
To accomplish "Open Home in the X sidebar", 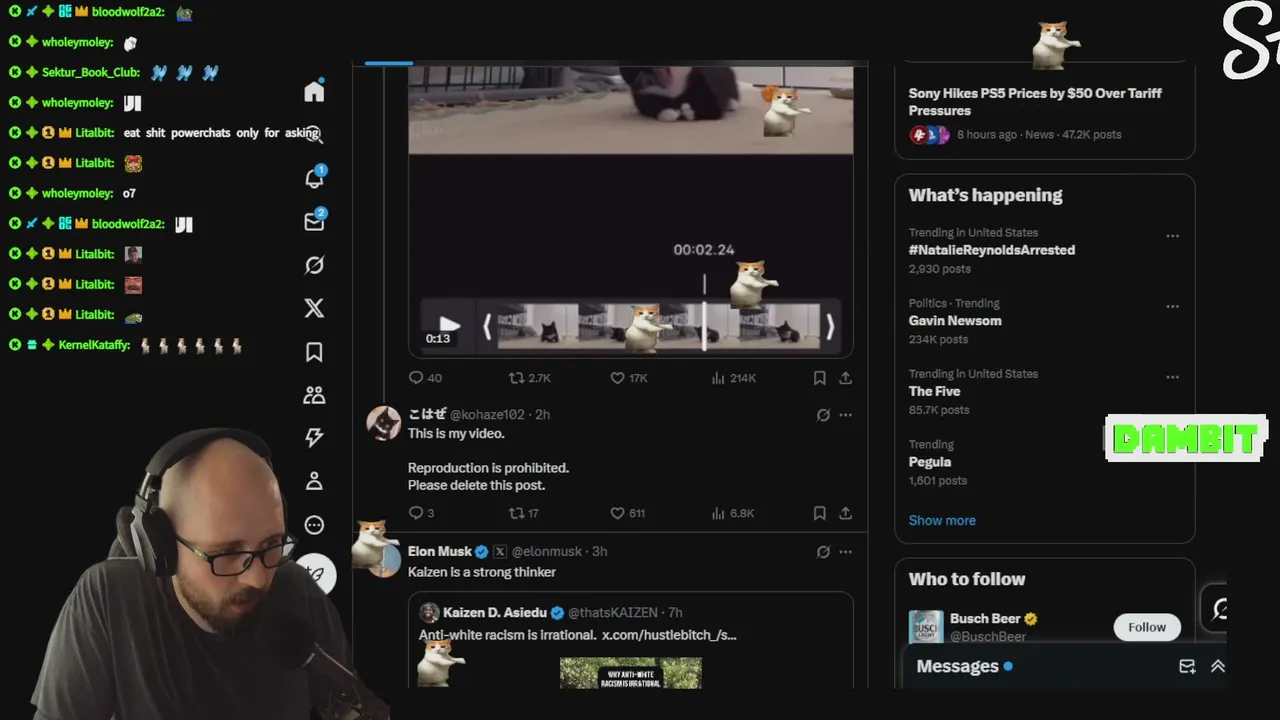I will (314, 92).
